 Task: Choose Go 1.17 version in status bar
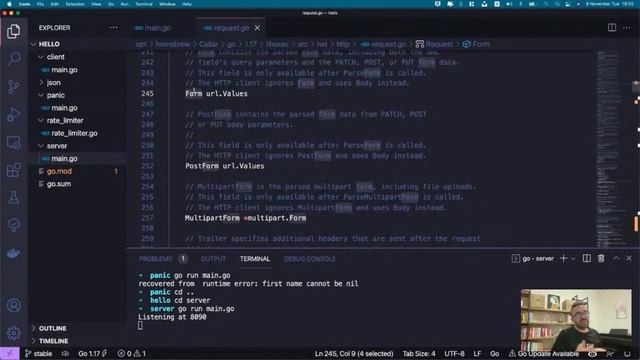(92, 353)
